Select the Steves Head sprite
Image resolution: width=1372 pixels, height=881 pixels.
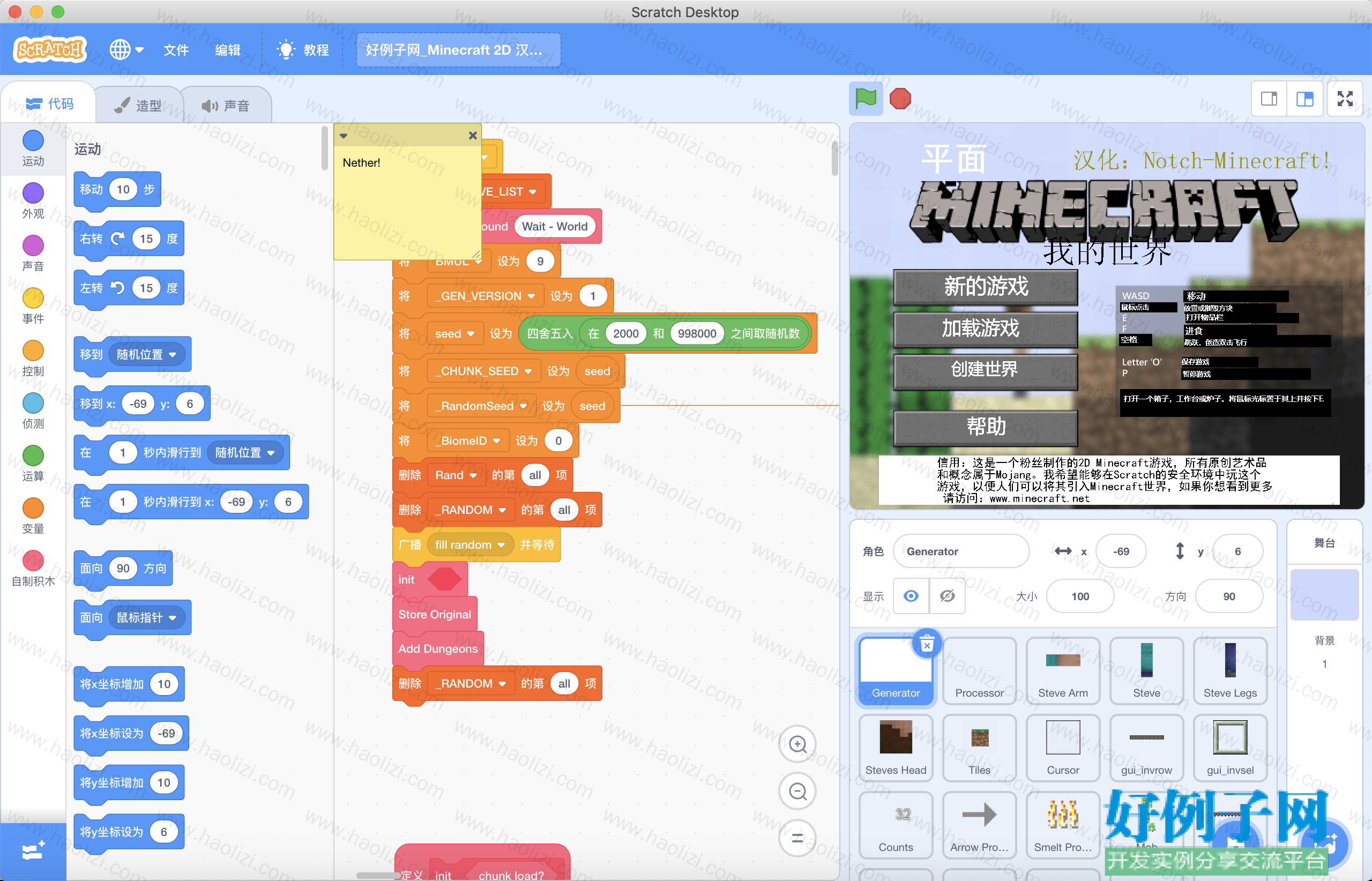pos(896,749)
